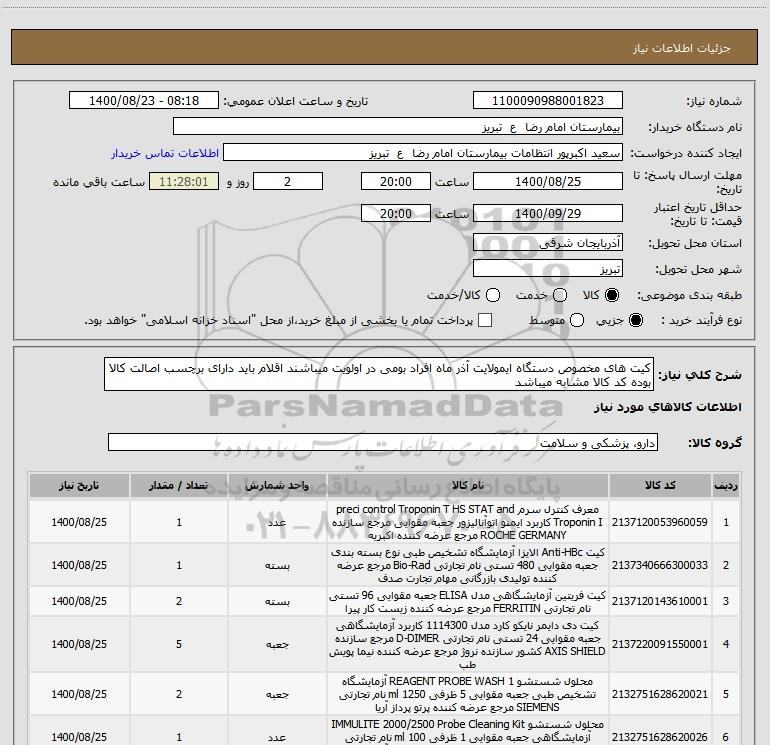Click the Troponin T HS STAT item name
This screenshot has width=770, height=745.
468,522
